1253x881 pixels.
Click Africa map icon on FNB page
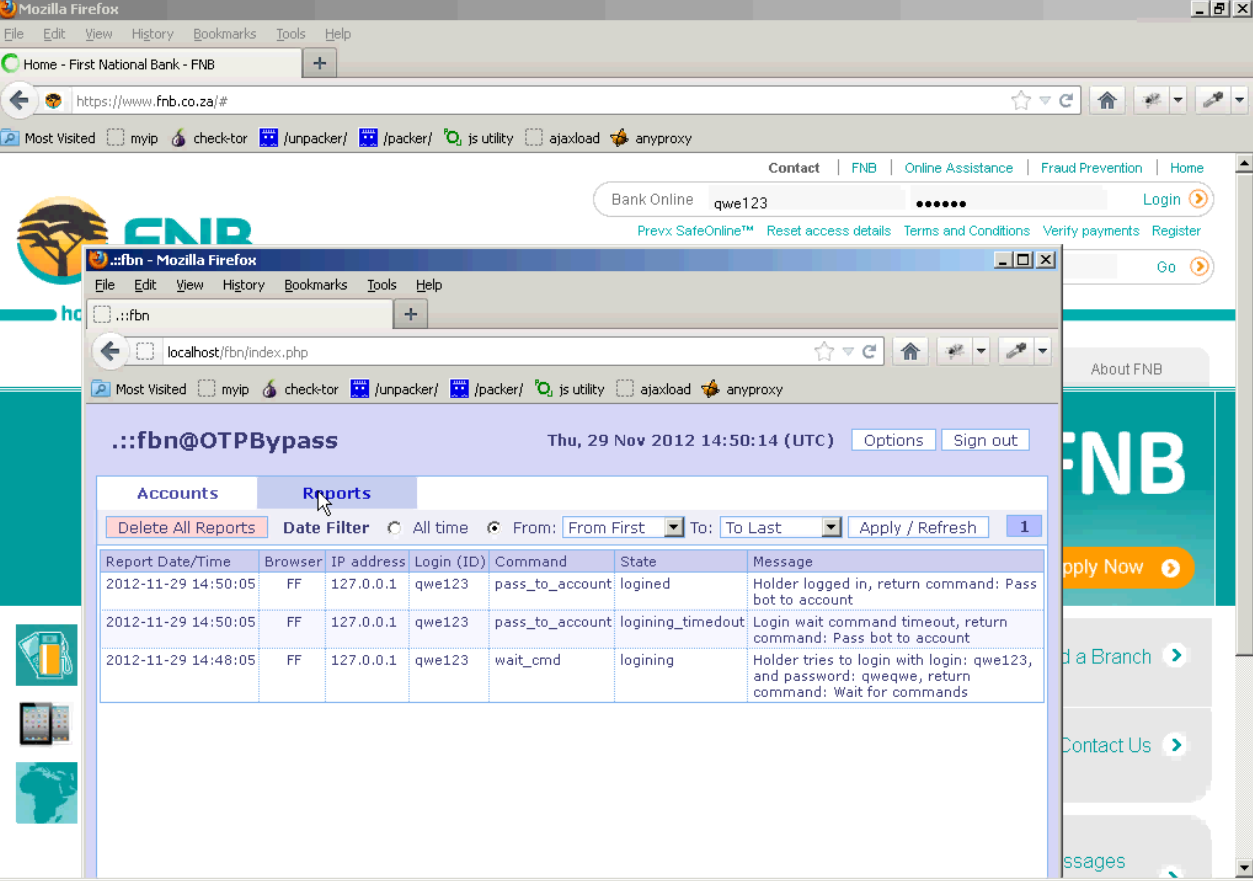pyautogui.click(x=46, y=792)
